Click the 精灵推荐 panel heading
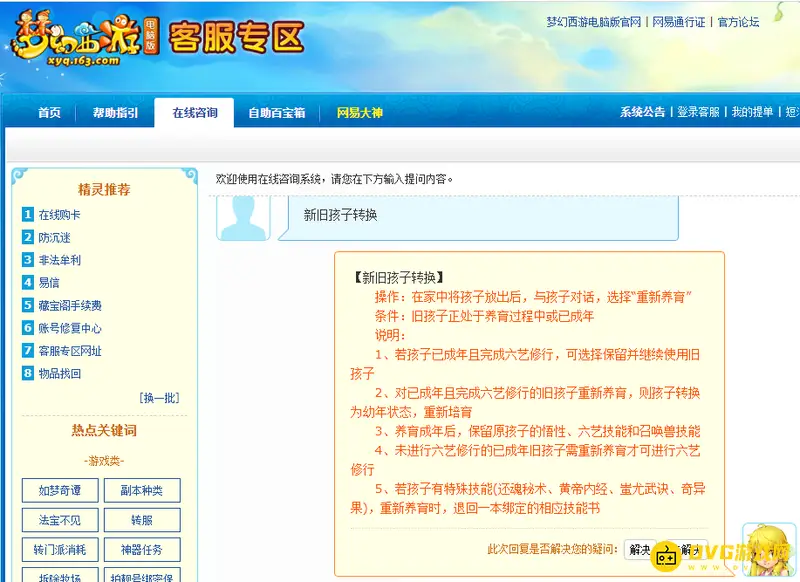 (104, 190)
